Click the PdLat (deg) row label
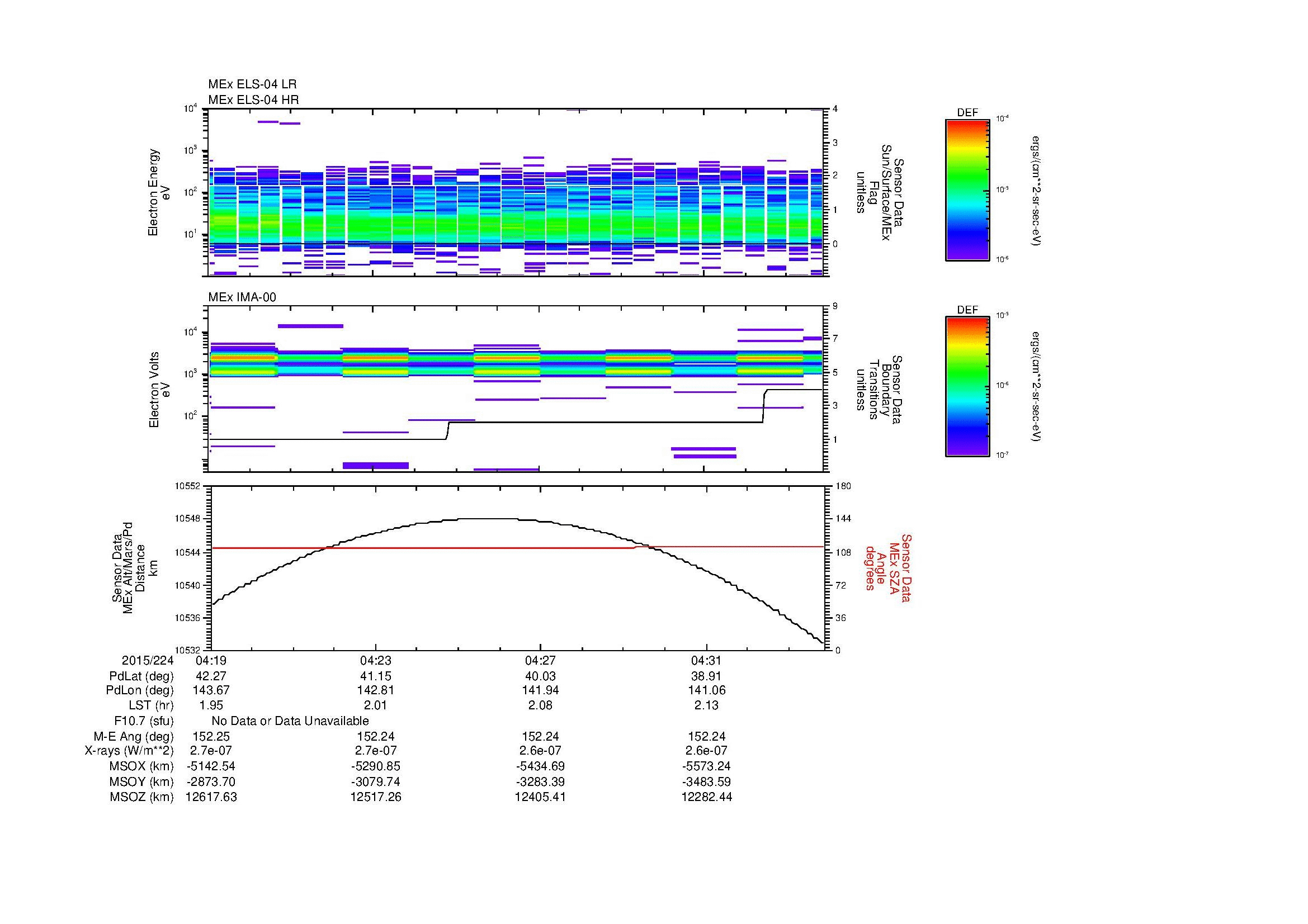 141,676
